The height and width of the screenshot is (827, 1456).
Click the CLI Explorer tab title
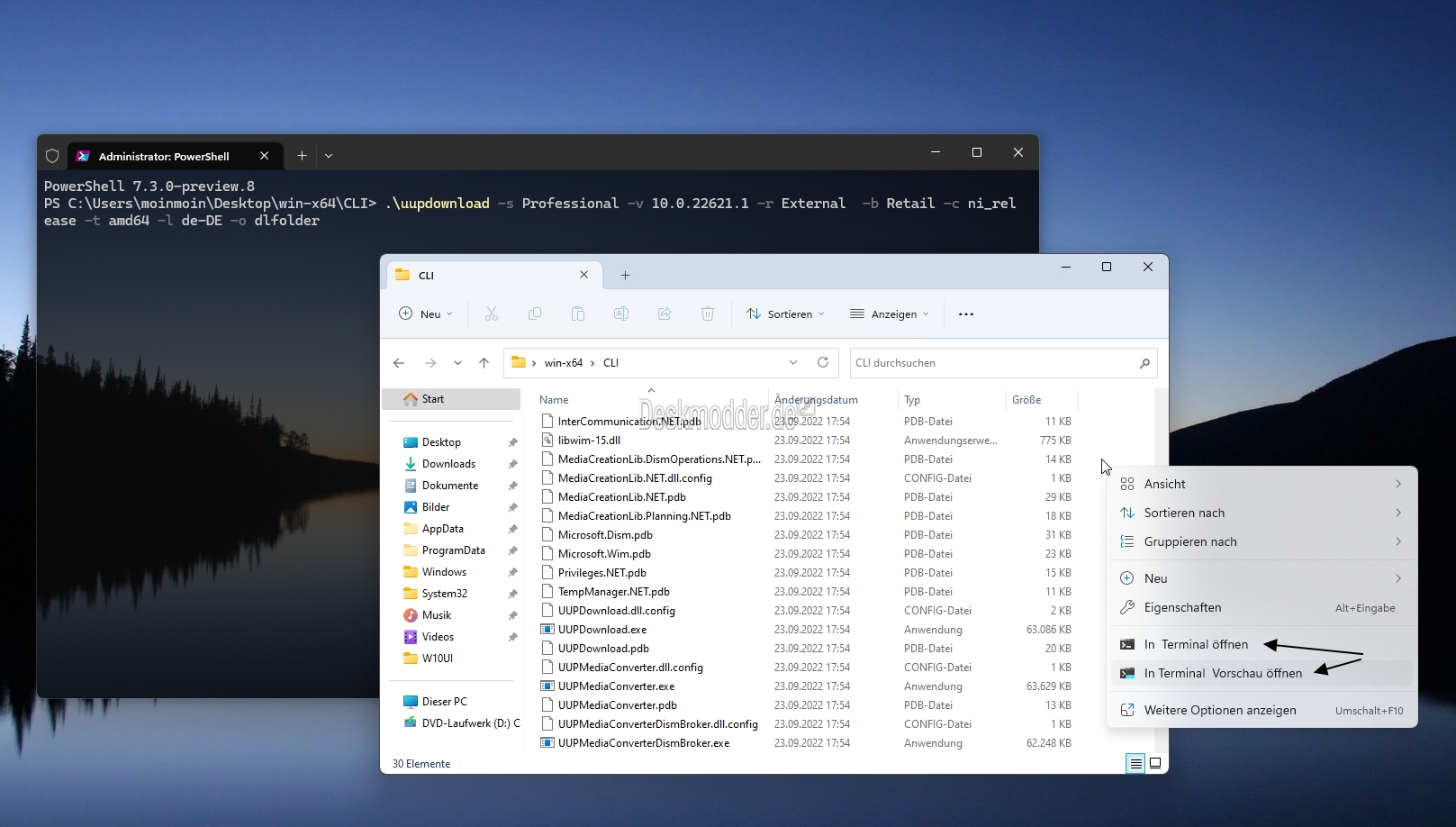(x=426, y=276)
